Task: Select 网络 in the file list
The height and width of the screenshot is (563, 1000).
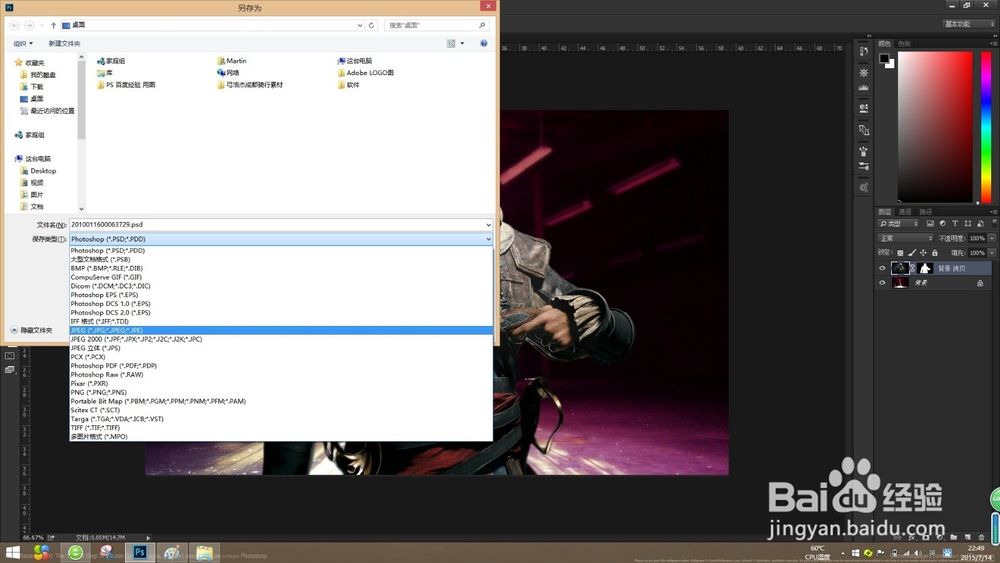Action: click(x=228, y=73)
